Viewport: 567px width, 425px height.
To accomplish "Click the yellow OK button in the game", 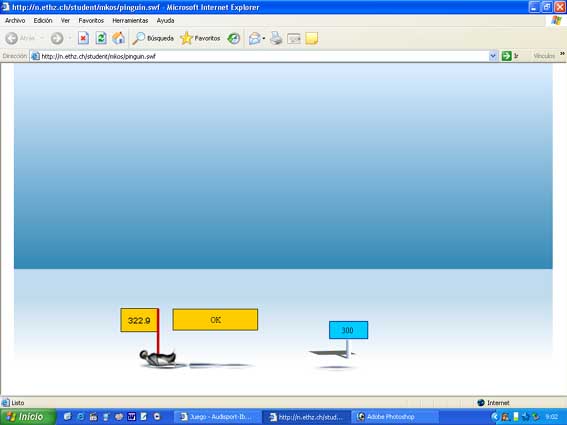I will click(x=215, y=320).
